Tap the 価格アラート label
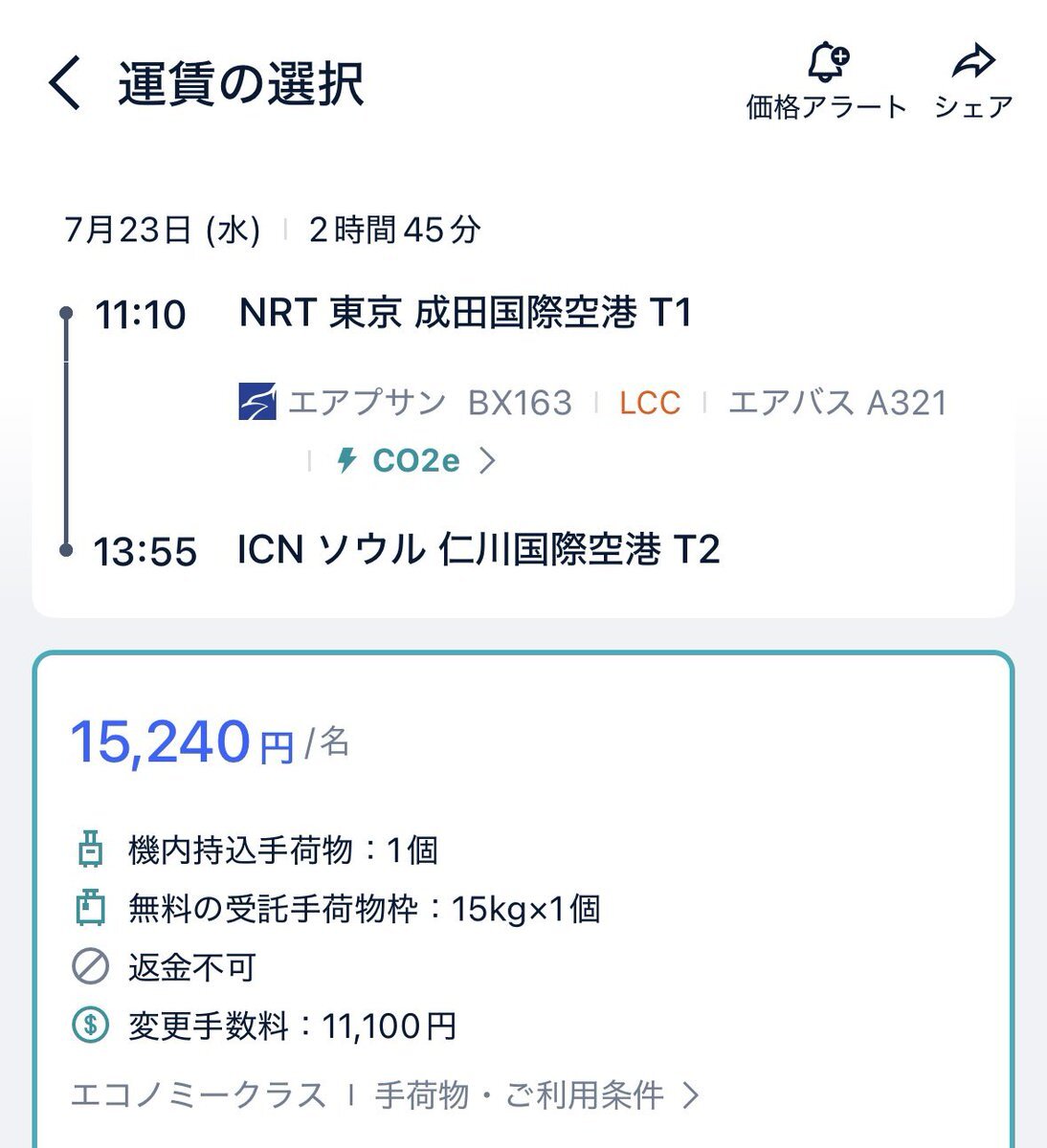1047x1148 pixels. point(826,107)
